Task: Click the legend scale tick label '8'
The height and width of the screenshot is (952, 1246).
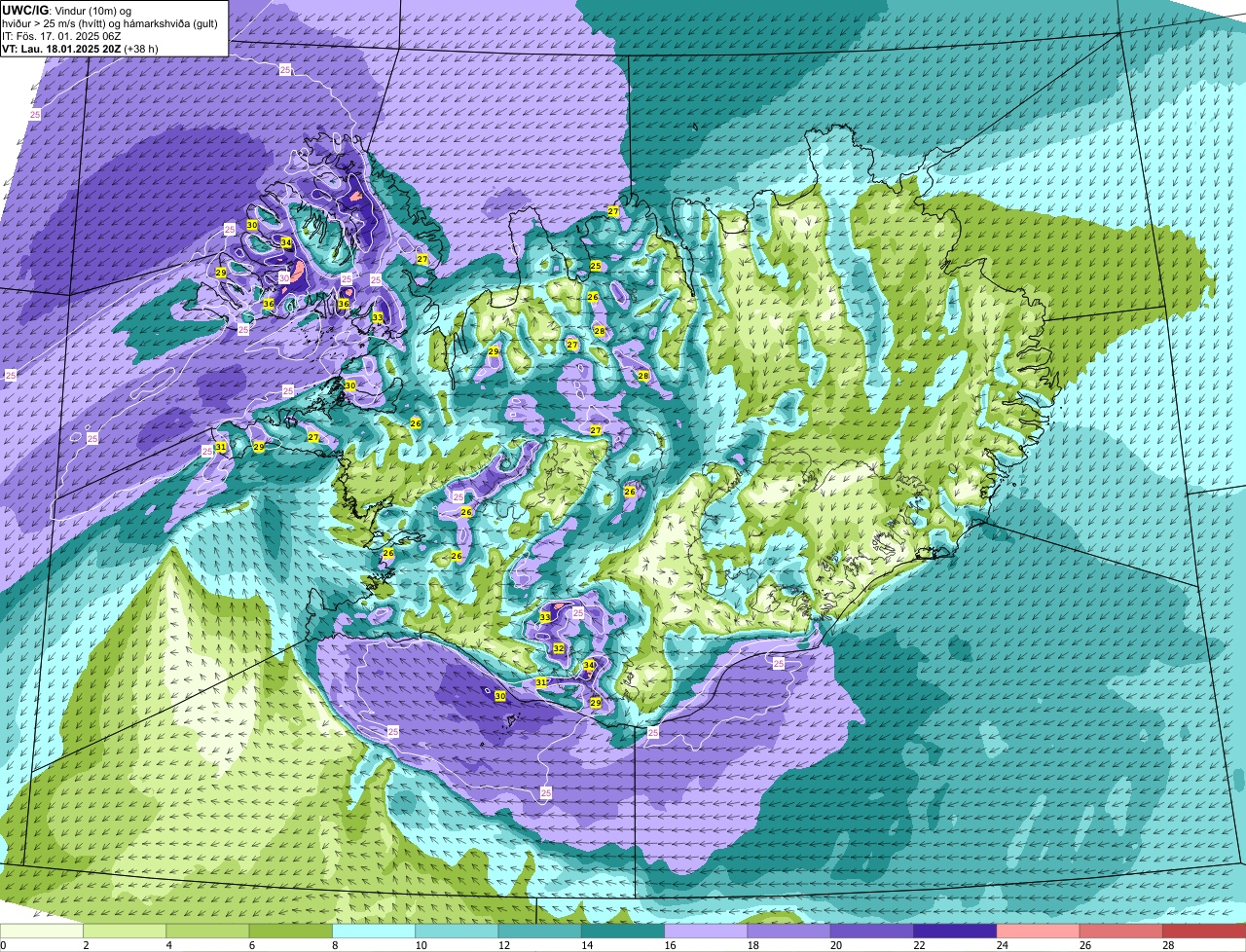Action: click(335, 945)
